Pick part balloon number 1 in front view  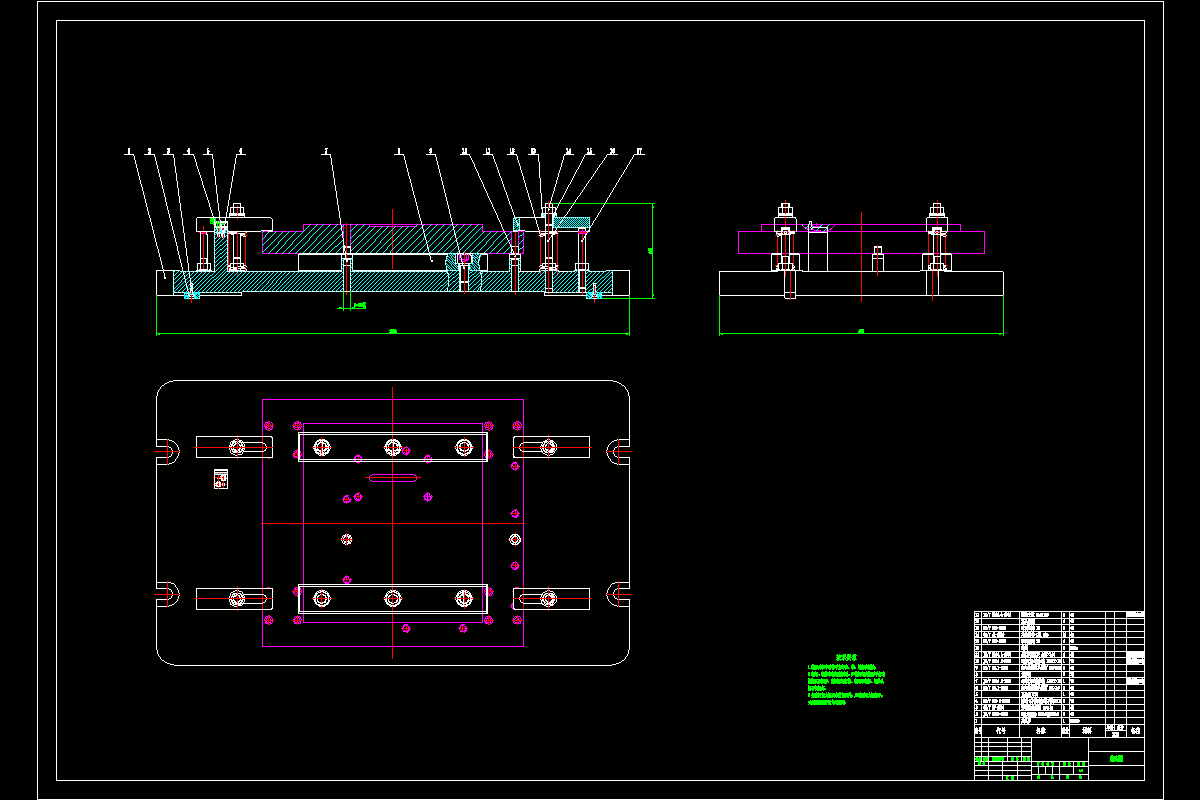click(x=129, y=152)
